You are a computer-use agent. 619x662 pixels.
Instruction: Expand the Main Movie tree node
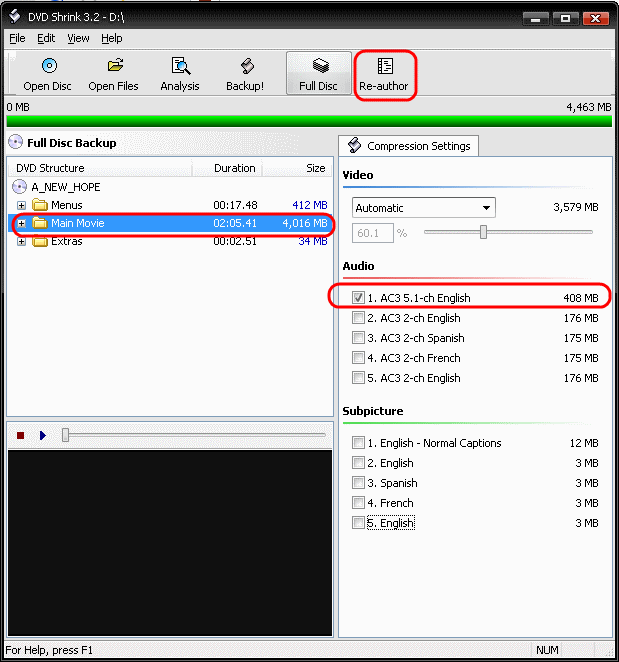22,223
